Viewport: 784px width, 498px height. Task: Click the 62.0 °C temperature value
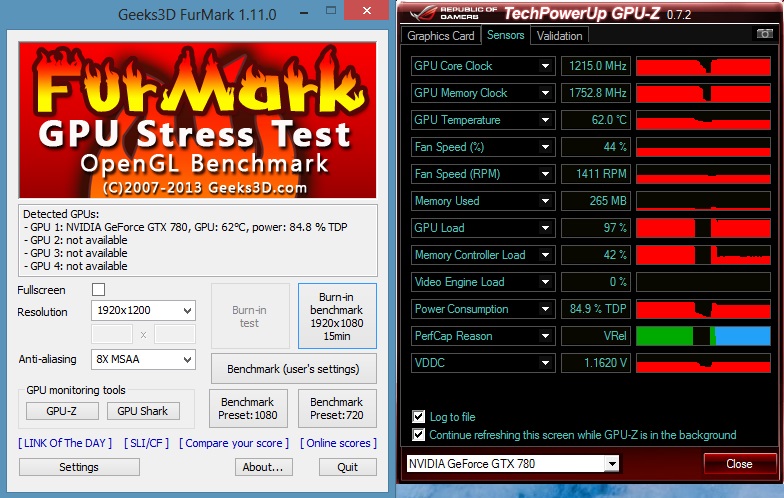point(596,120)
